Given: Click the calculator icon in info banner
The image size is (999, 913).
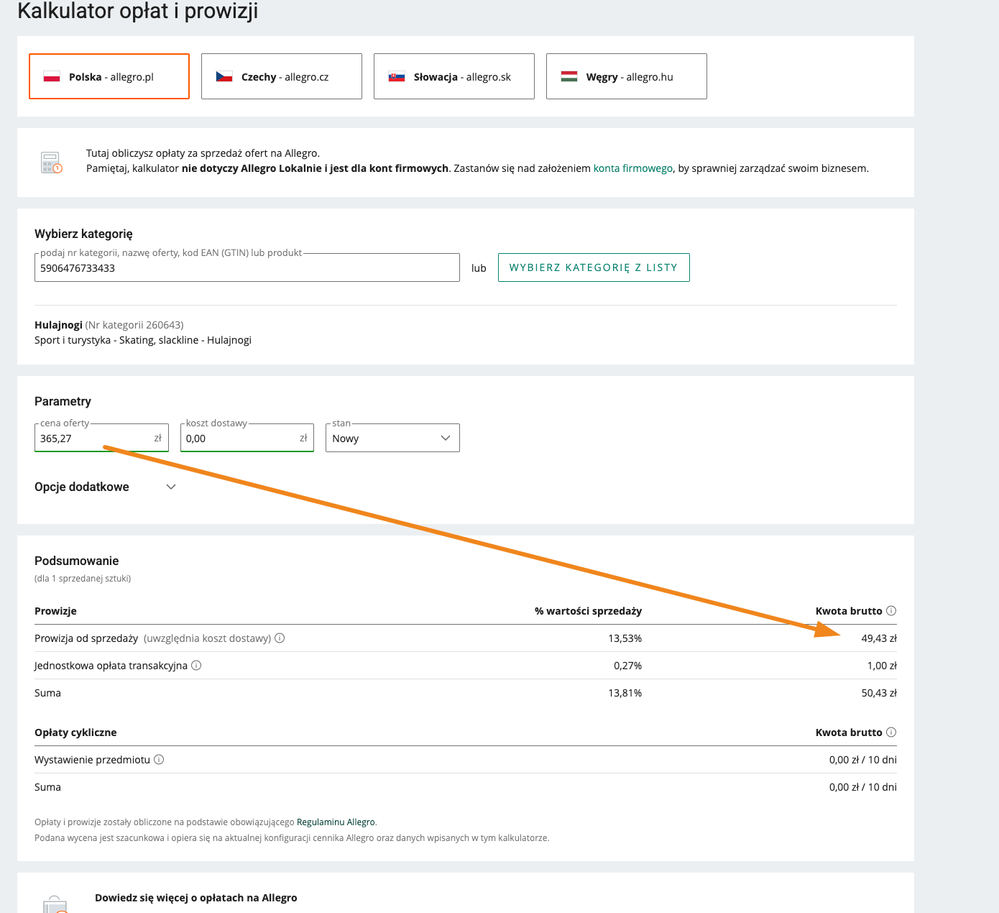Looking at the screenshot, I should 51,162.
